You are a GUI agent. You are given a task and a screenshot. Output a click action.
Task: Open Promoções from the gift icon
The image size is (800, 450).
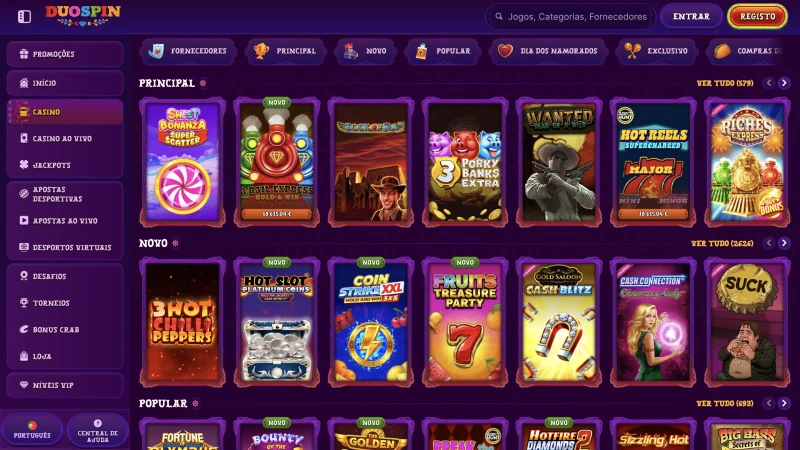click(65, 54)
